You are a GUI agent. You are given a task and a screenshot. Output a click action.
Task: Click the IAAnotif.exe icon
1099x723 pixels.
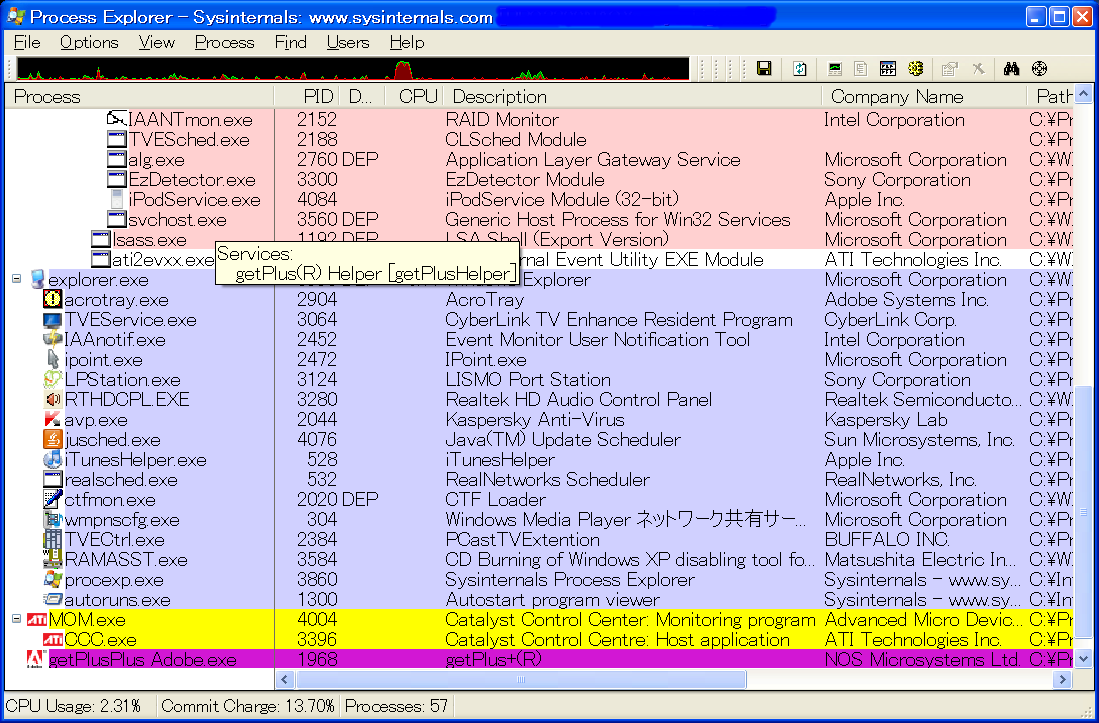[53, 340]
